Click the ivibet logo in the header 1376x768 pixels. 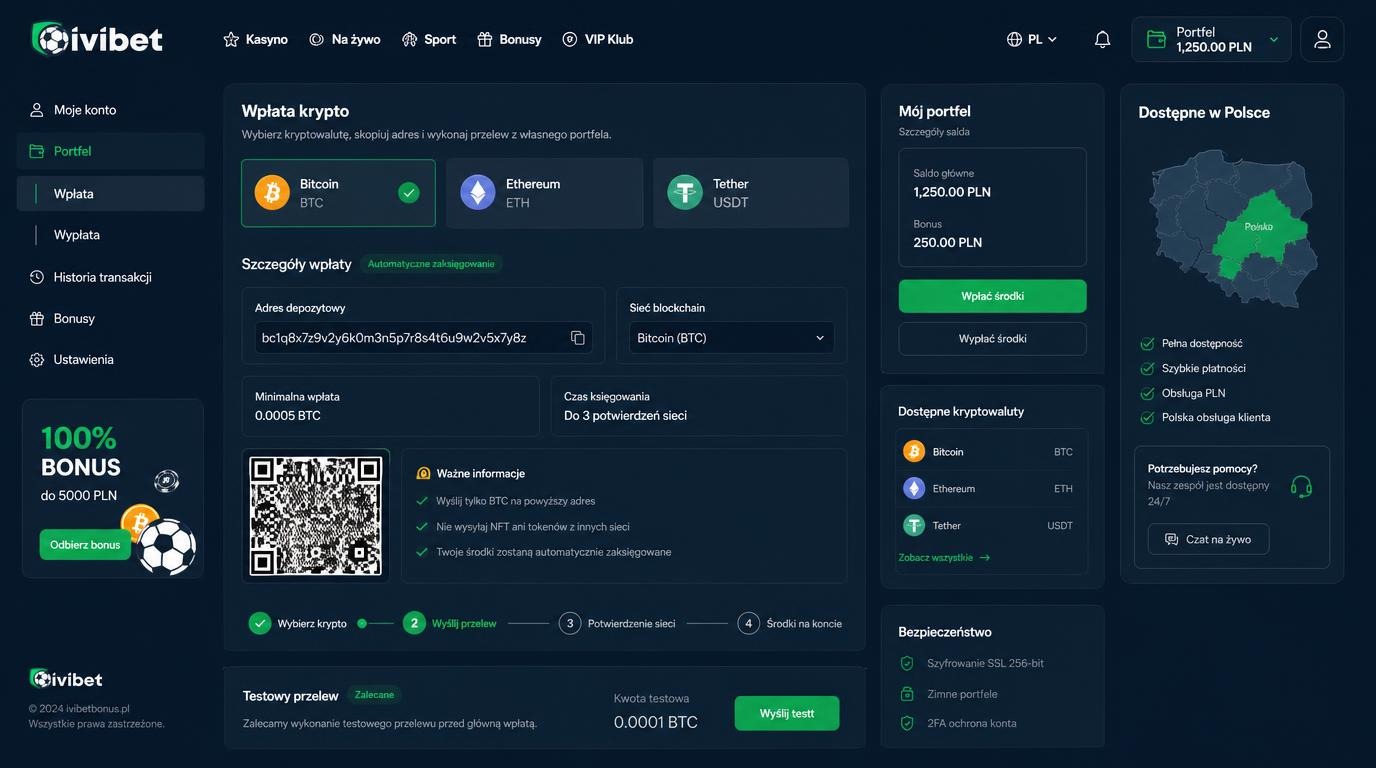point(97,39)
